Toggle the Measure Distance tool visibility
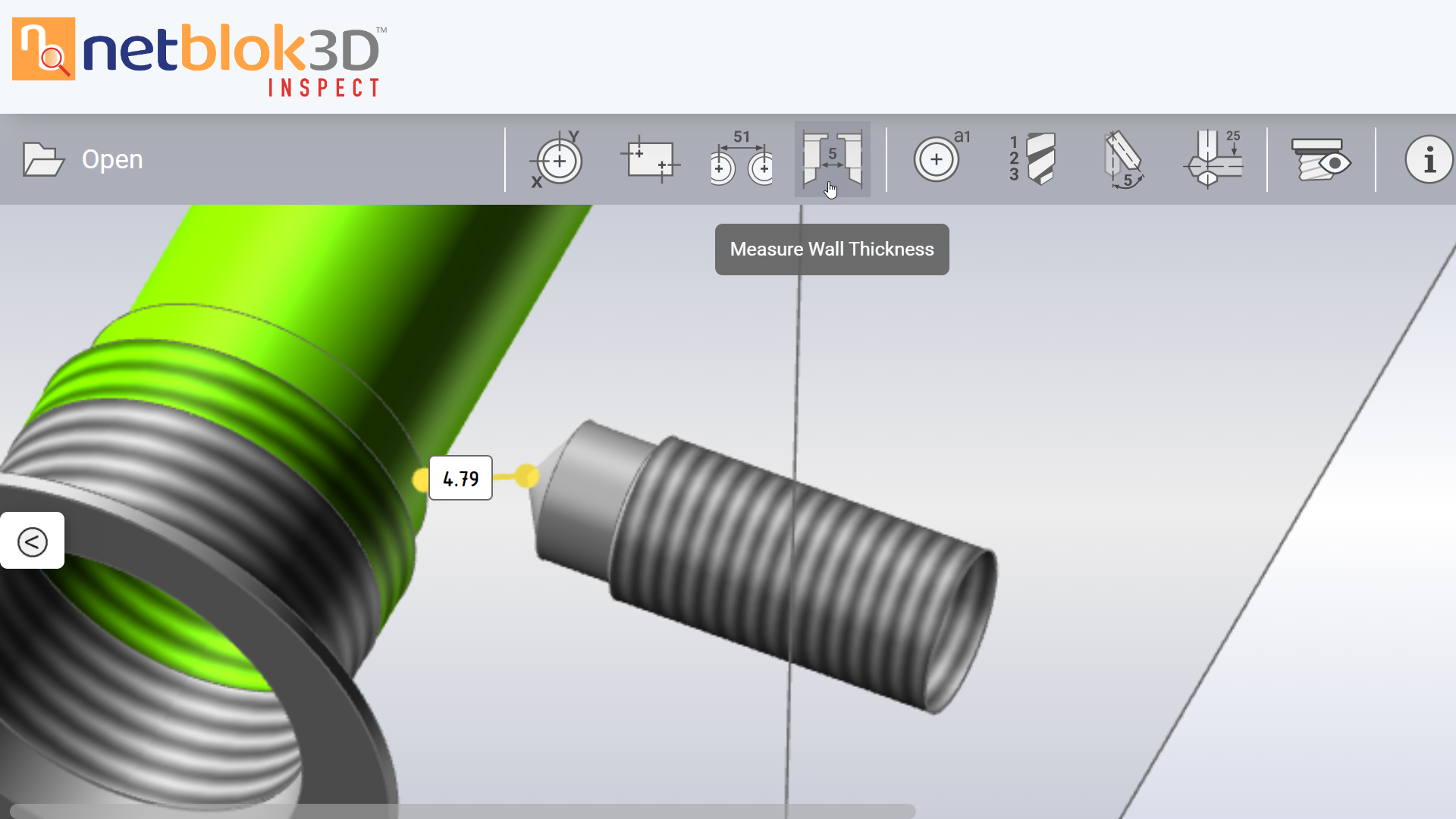 click(740, 160)
